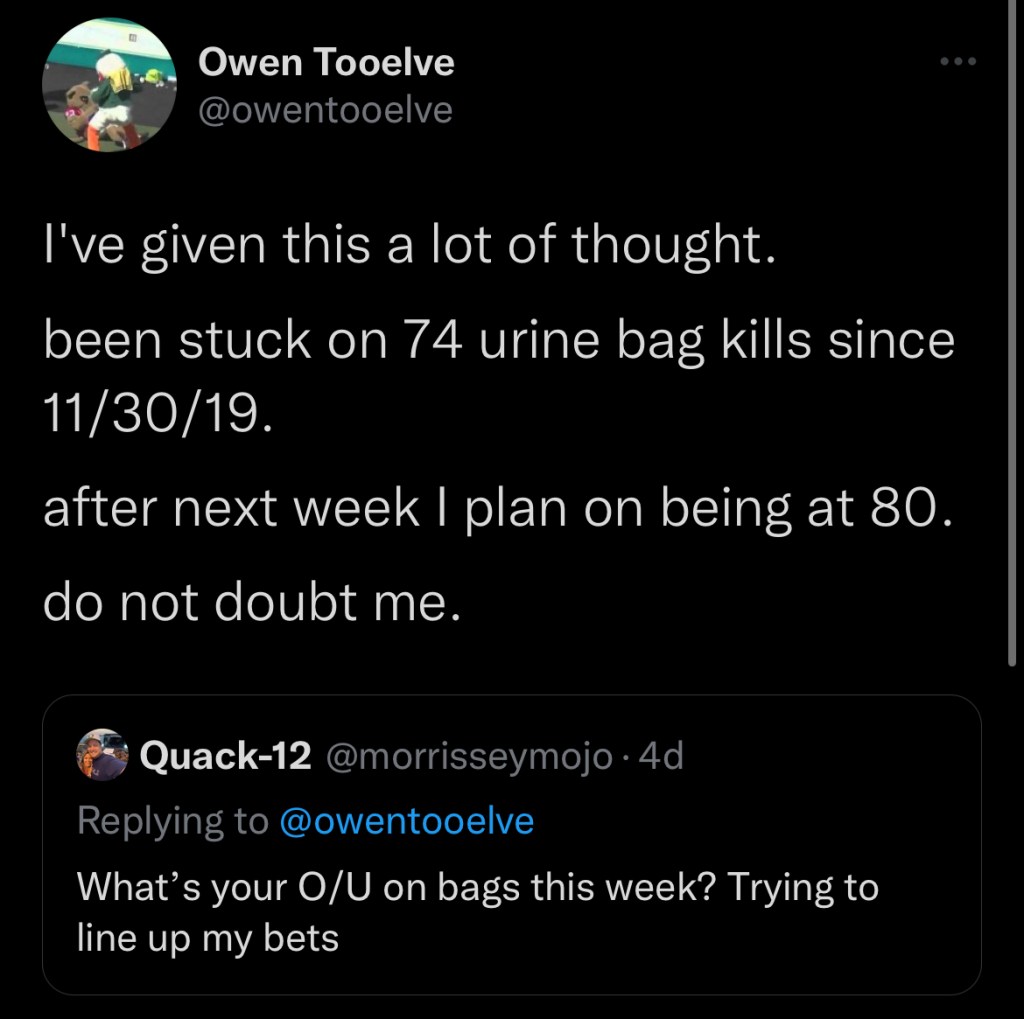Click the gray @owentooelve handle under the name
This screenshot has height=1019, width=1024.
[325, 110]
